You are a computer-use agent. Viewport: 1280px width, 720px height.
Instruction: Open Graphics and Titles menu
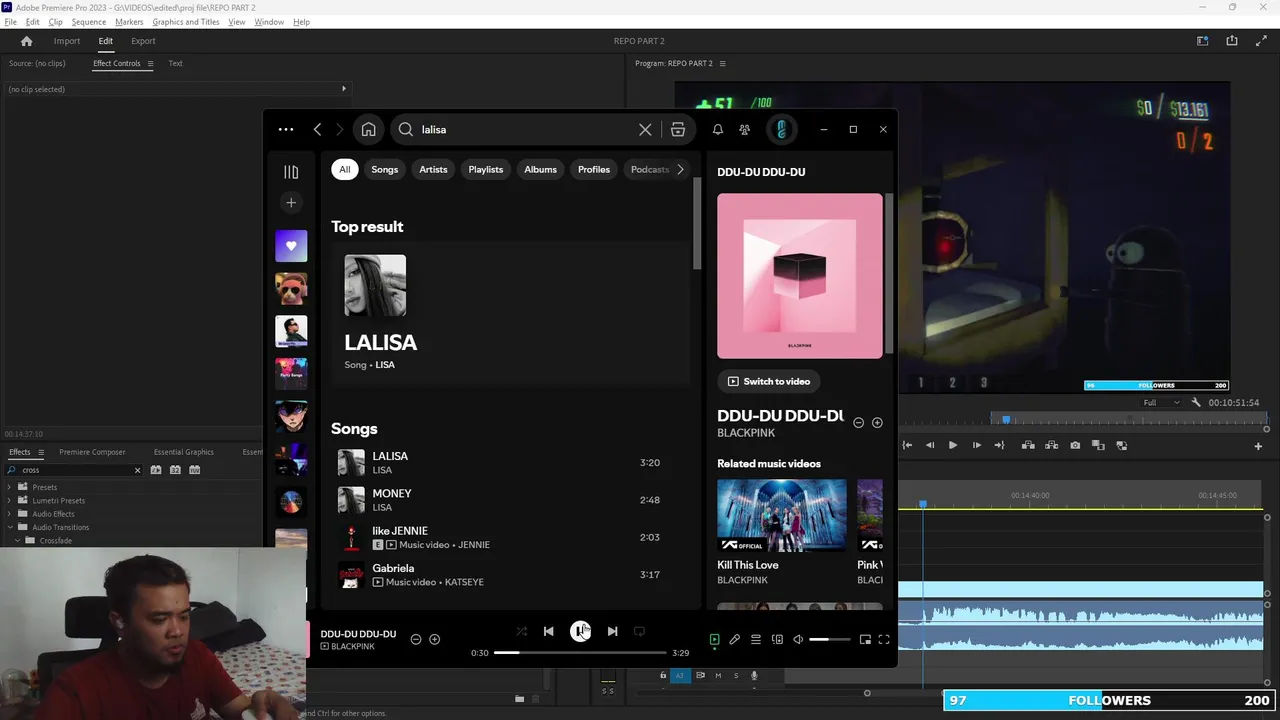click(186, 22)
